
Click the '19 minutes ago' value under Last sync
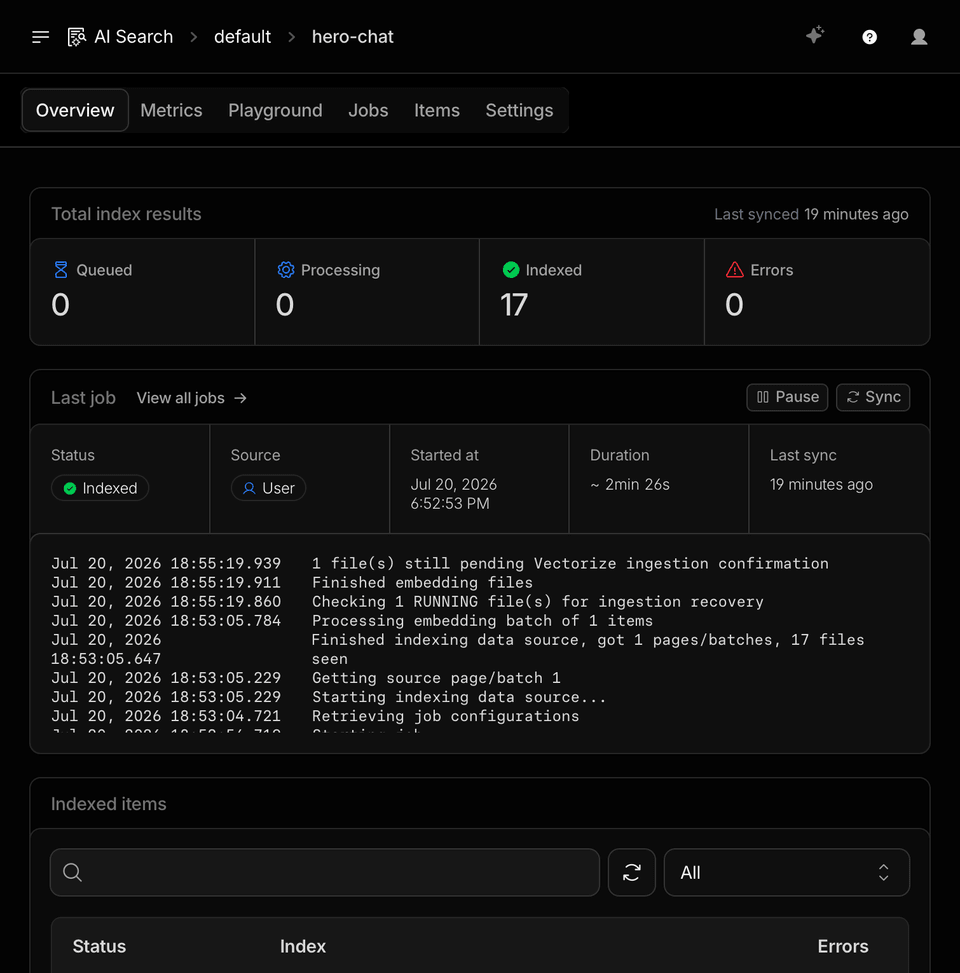point(821,485)
